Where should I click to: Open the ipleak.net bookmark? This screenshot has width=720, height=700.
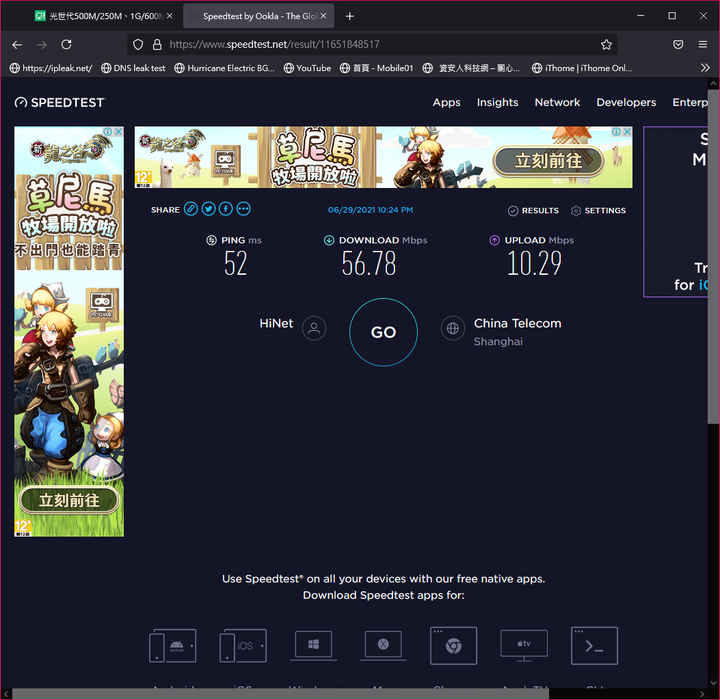point(51,68)
